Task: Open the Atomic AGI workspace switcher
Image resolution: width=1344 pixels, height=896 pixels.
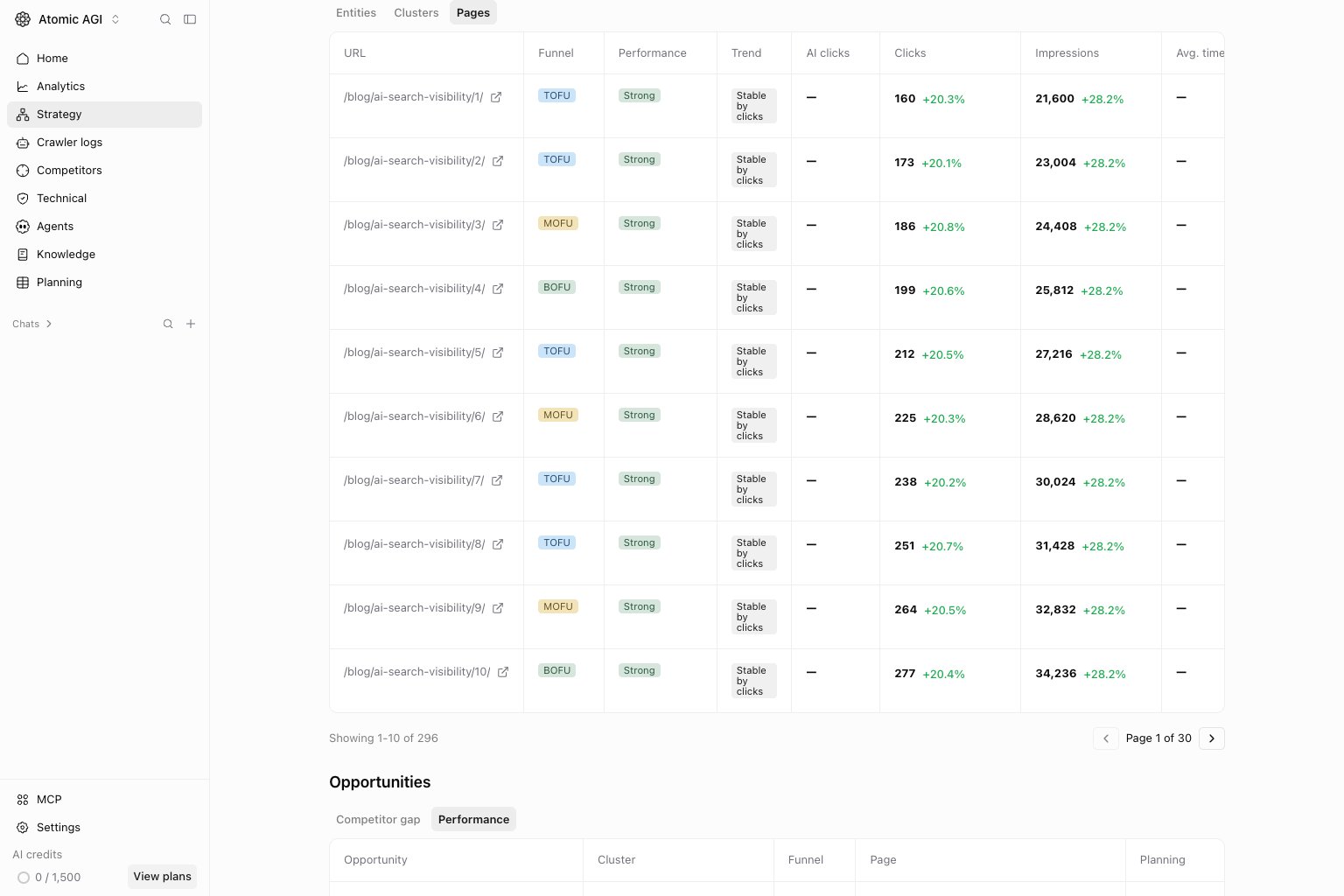Action: tap(68, 19)
